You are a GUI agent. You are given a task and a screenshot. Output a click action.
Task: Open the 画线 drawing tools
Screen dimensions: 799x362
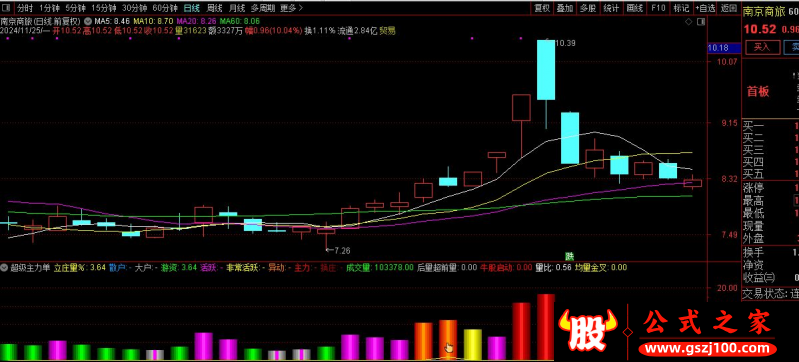[x=634, y=8]
